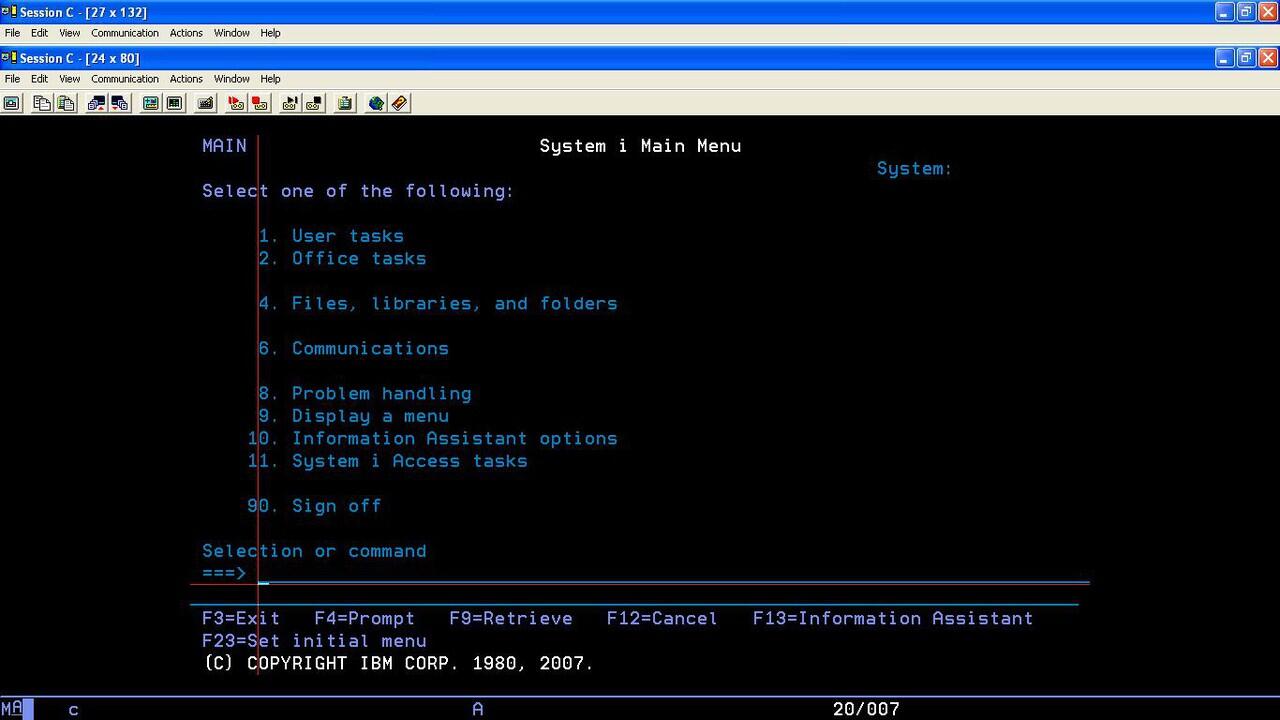
Task: Click the F4=Prompt function key label
Action: pos(364,618)
